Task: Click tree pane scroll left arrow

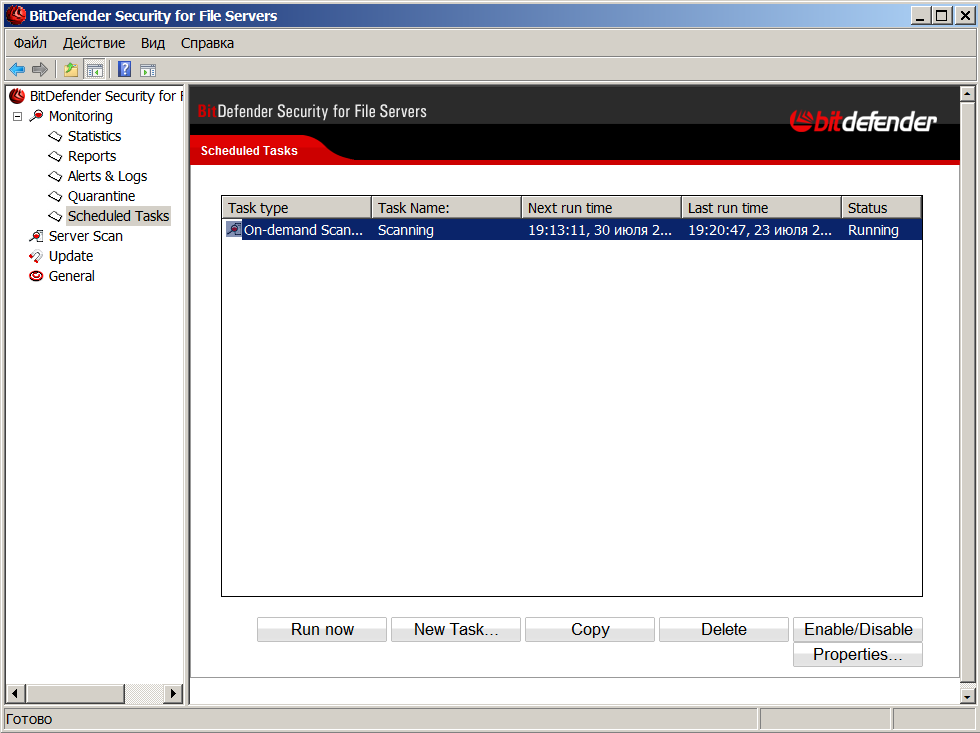Action: click(16, 693)
